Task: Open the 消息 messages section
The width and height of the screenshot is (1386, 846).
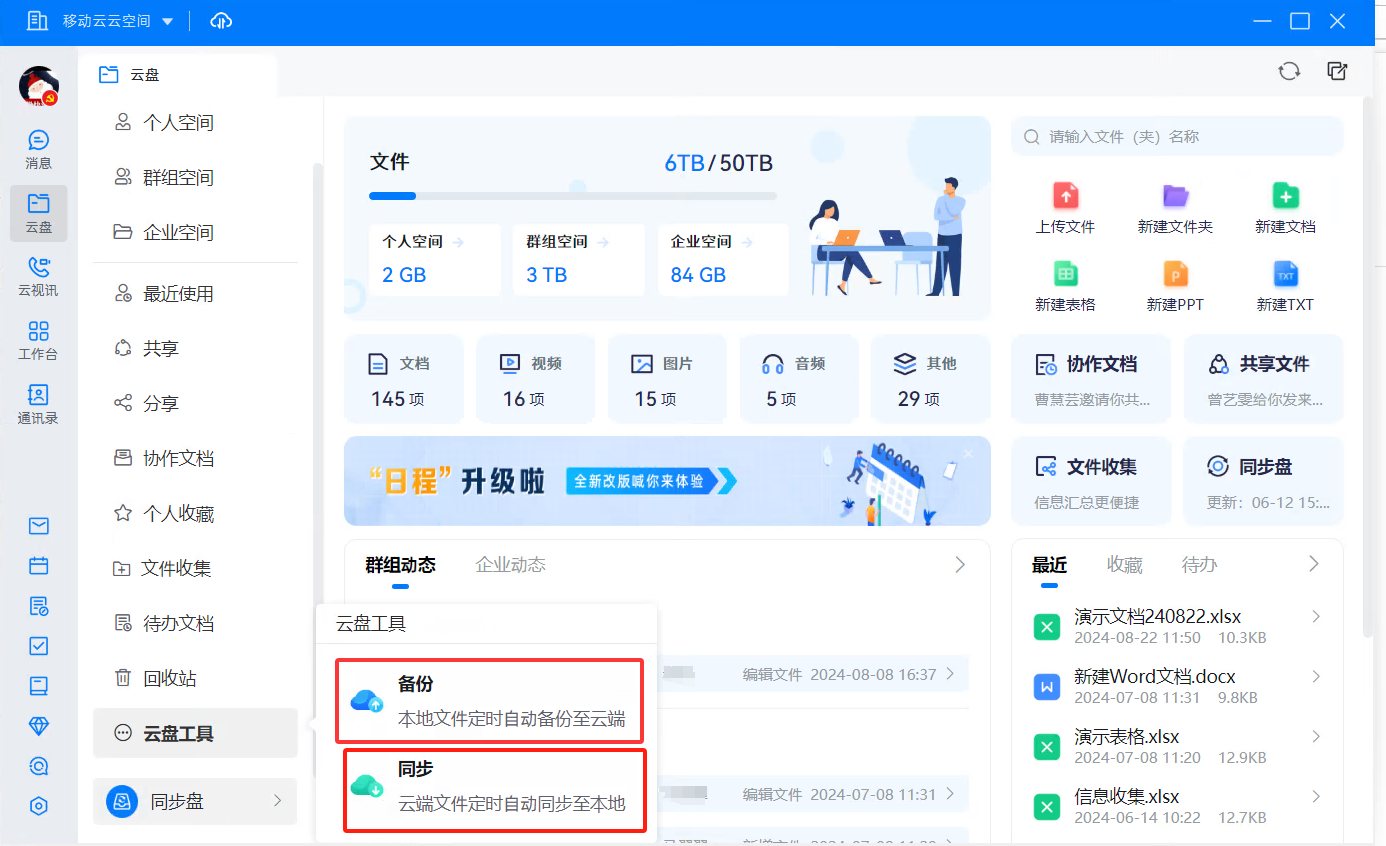Action: click(x=39, y=149)
